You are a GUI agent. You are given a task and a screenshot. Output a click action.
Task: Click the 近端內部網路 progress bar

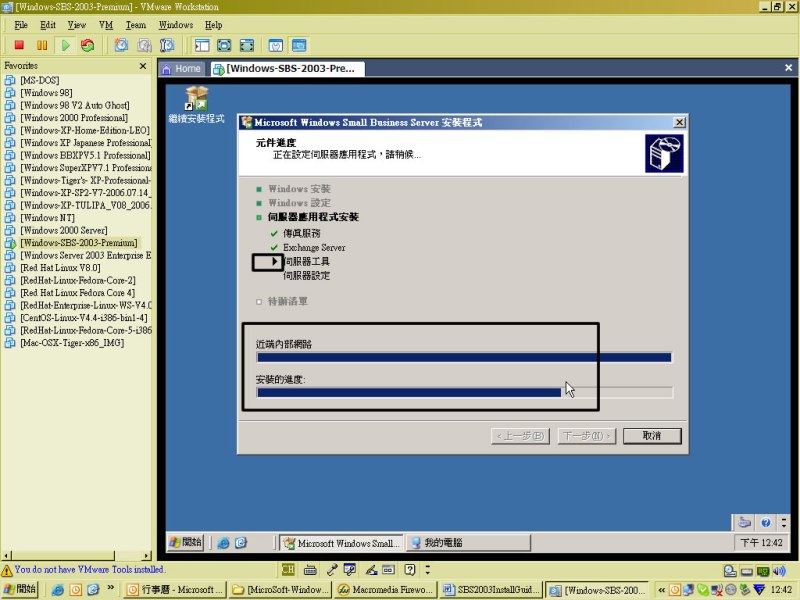(x=464, y=358)
